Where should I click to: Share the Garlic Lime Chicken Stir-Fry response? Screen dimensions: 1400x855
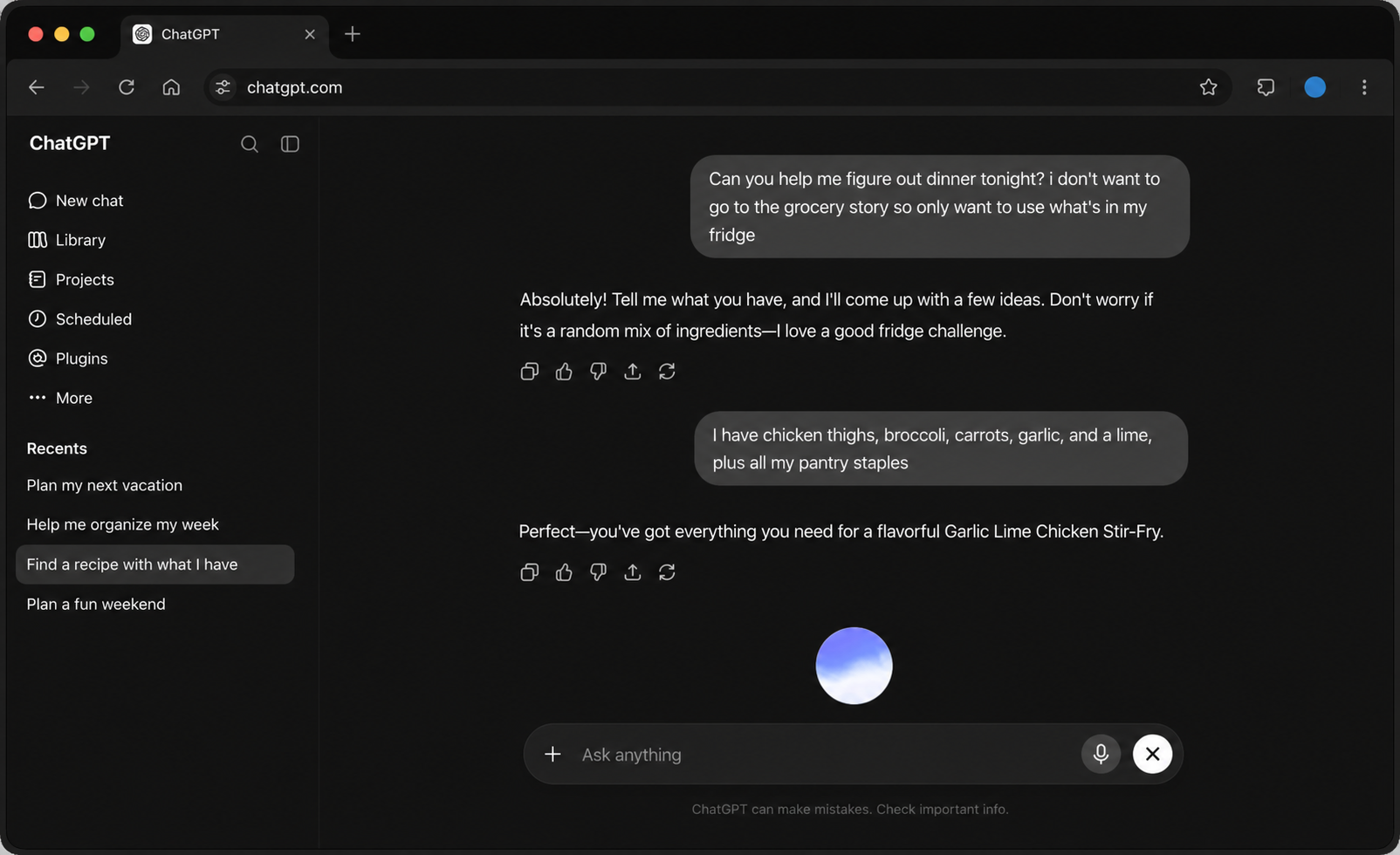pos(633,572)
